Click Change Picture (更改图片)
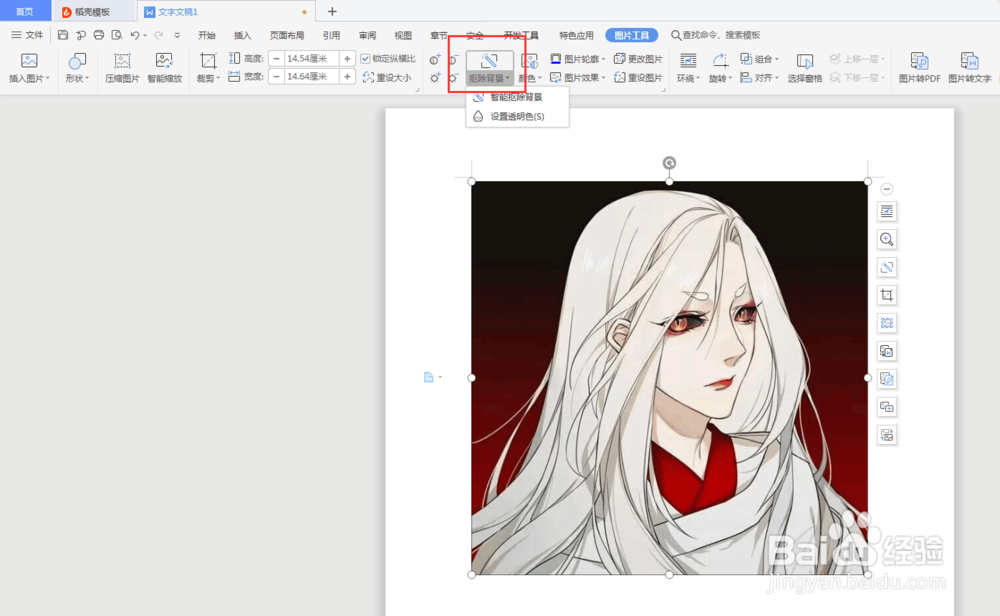The width and height of the screenshot is (1000, 616). [638, 59]
